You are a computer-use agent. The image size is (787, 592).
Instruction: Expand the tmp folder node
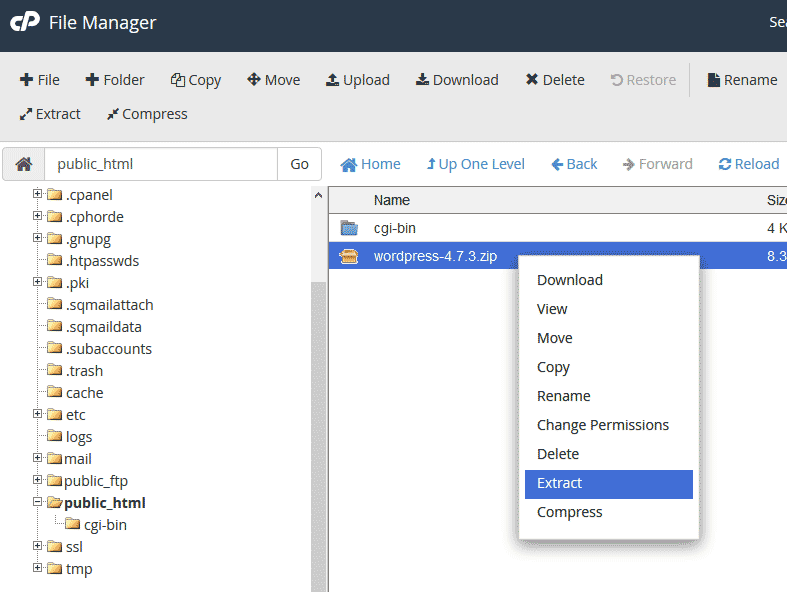[37, 567]
